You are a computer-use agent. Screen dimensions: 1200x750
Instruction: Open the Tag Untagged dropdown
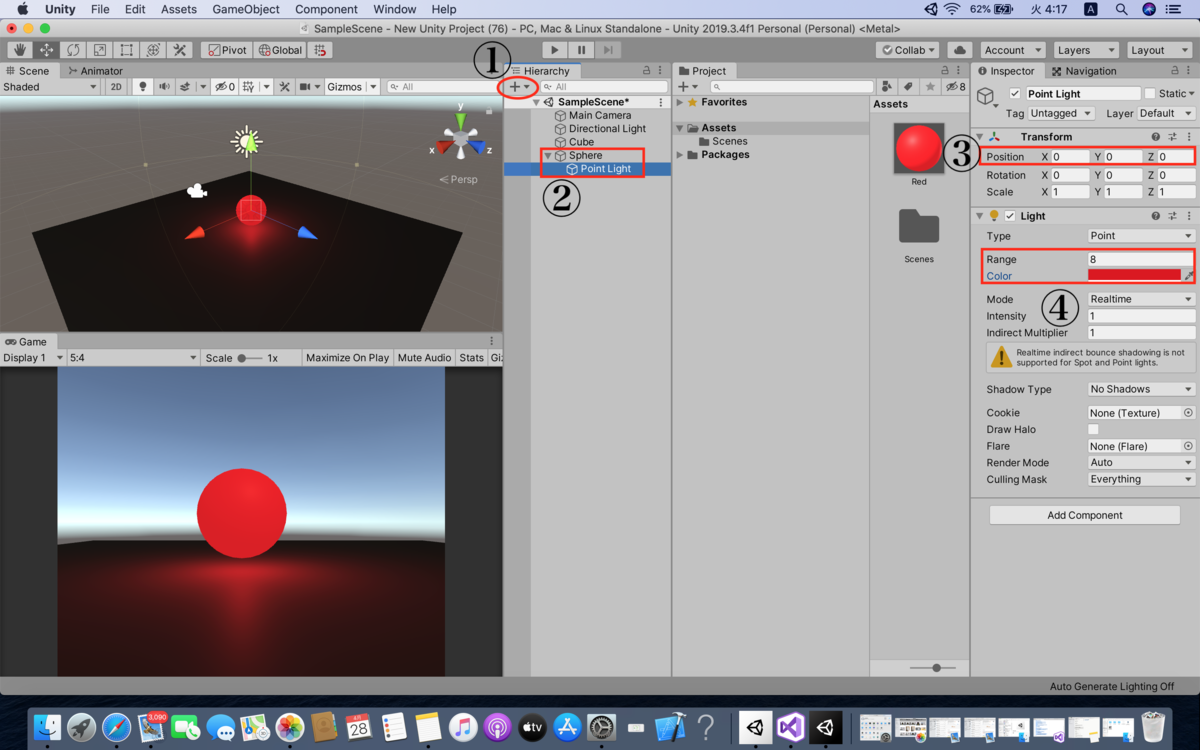[x=1061, y=113]
